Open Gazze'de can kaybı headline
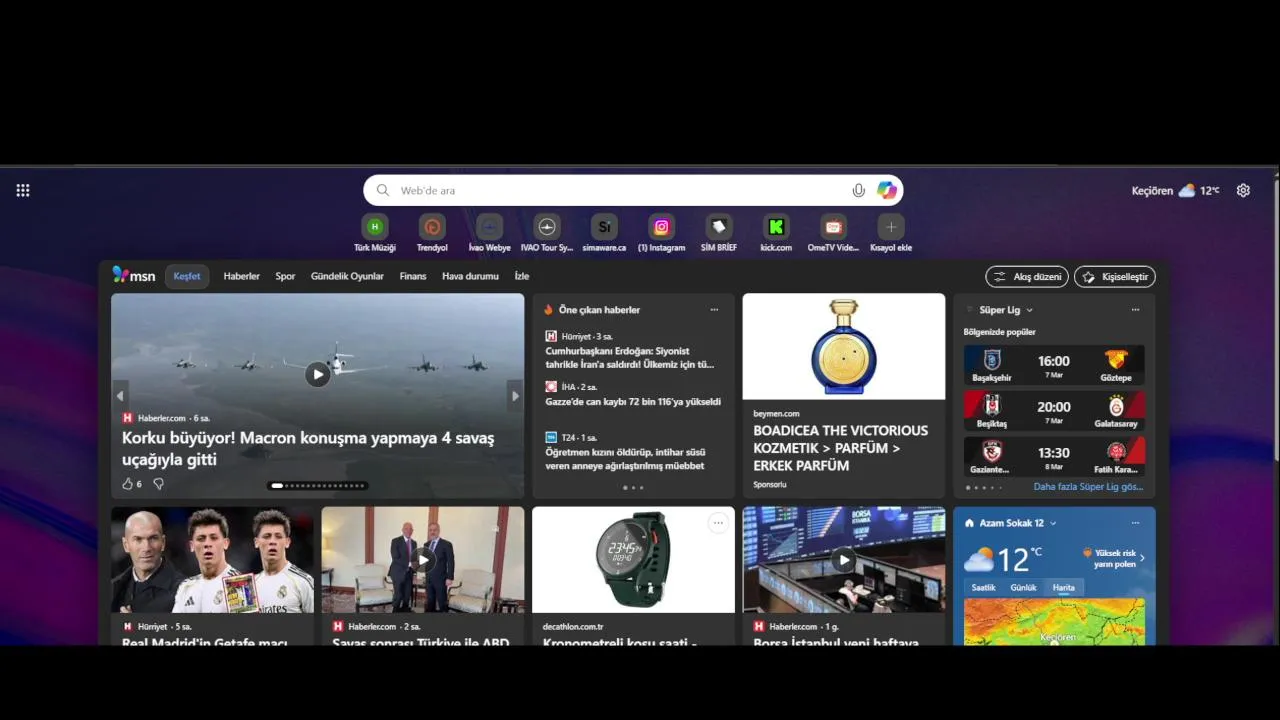1280x720 pixels. click(633, 401)
